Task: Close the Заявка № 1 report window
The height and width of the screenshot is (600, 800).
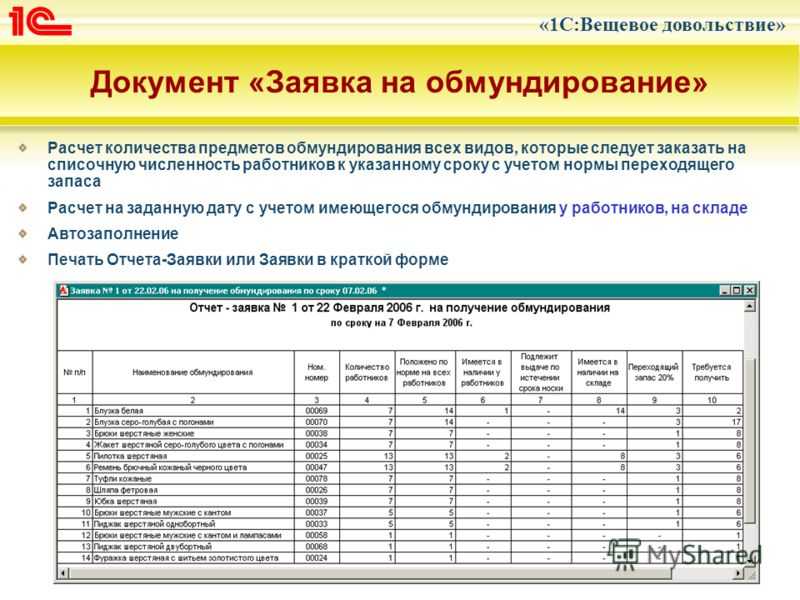Action: pos(748,290)
